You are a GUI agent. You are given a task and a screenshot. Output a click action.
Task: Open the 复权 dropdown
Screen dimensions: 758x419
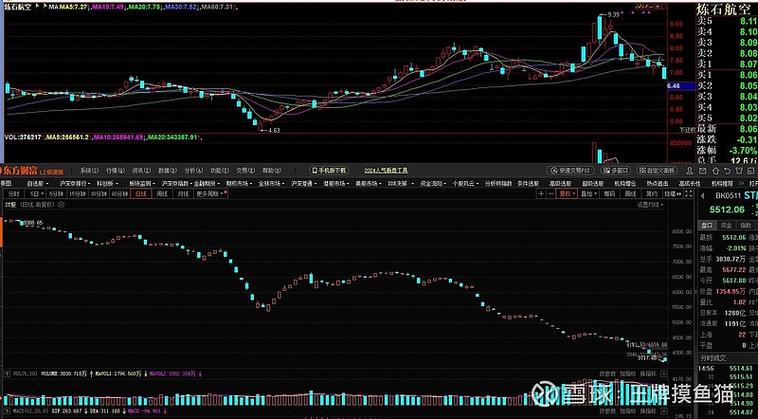tap(567, 194)
